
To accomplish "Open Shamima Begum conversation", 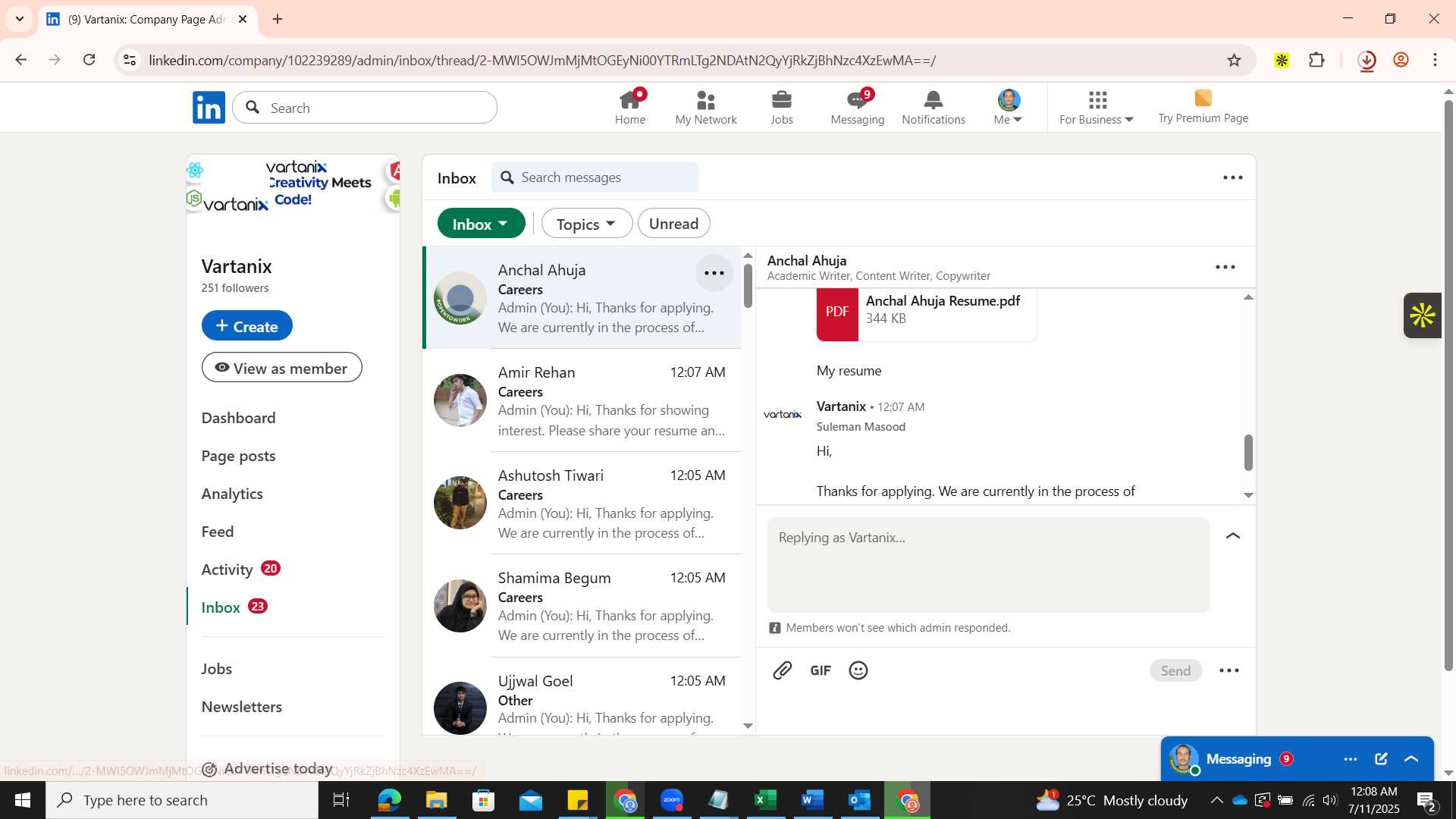I will coord(582,606).
